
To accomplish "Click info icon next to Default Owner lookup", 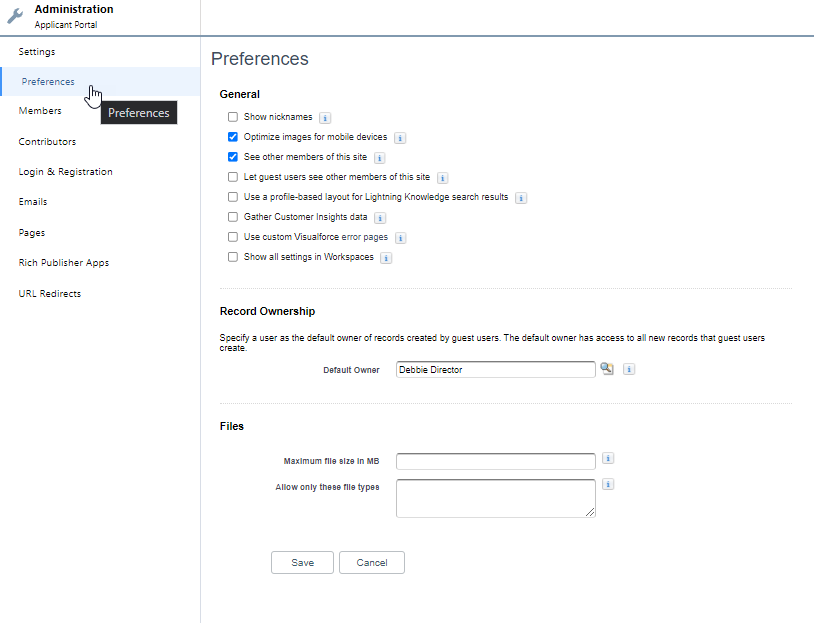I will point(629,369).
